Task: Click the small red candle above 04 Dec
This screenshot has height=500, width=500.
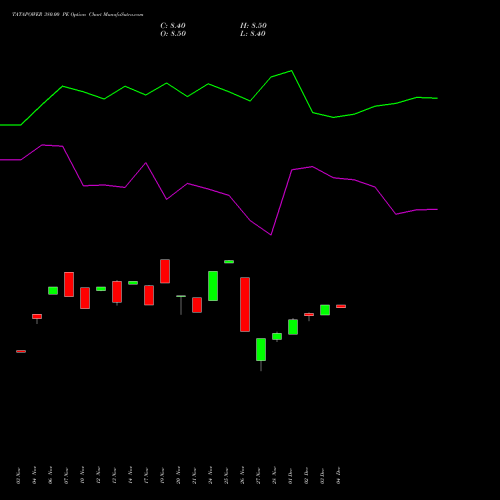Action: [x=341, y=306]
